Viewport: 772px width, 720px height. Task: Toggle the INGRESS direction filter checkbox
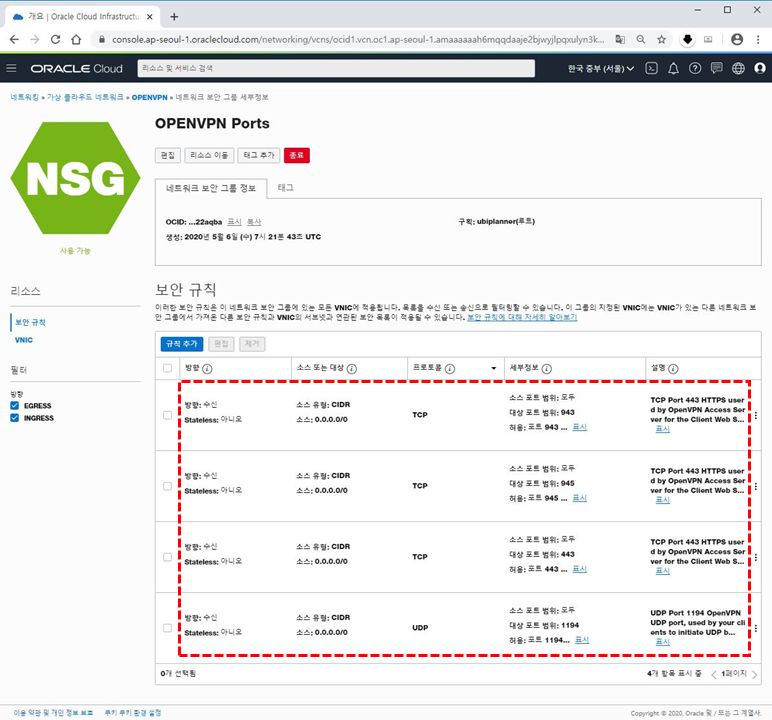click(x=14, y=418)
